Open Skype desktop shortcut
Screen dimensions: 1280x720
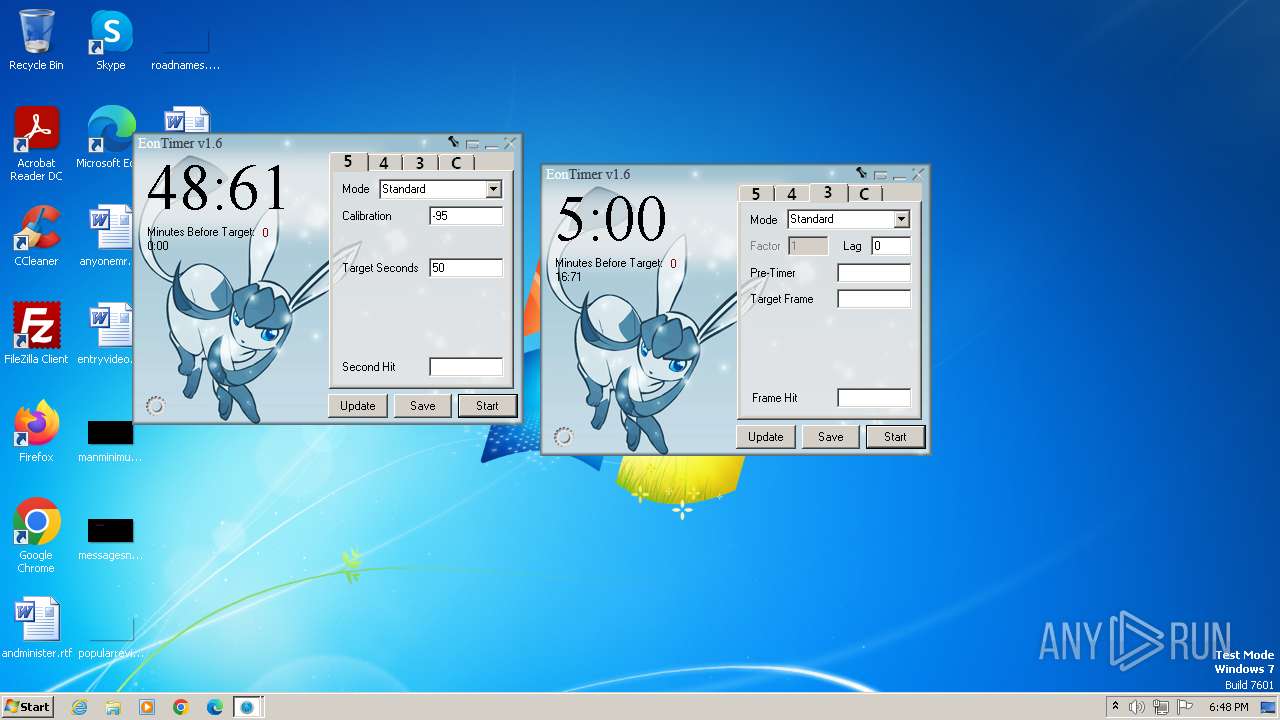click(110, 40)
